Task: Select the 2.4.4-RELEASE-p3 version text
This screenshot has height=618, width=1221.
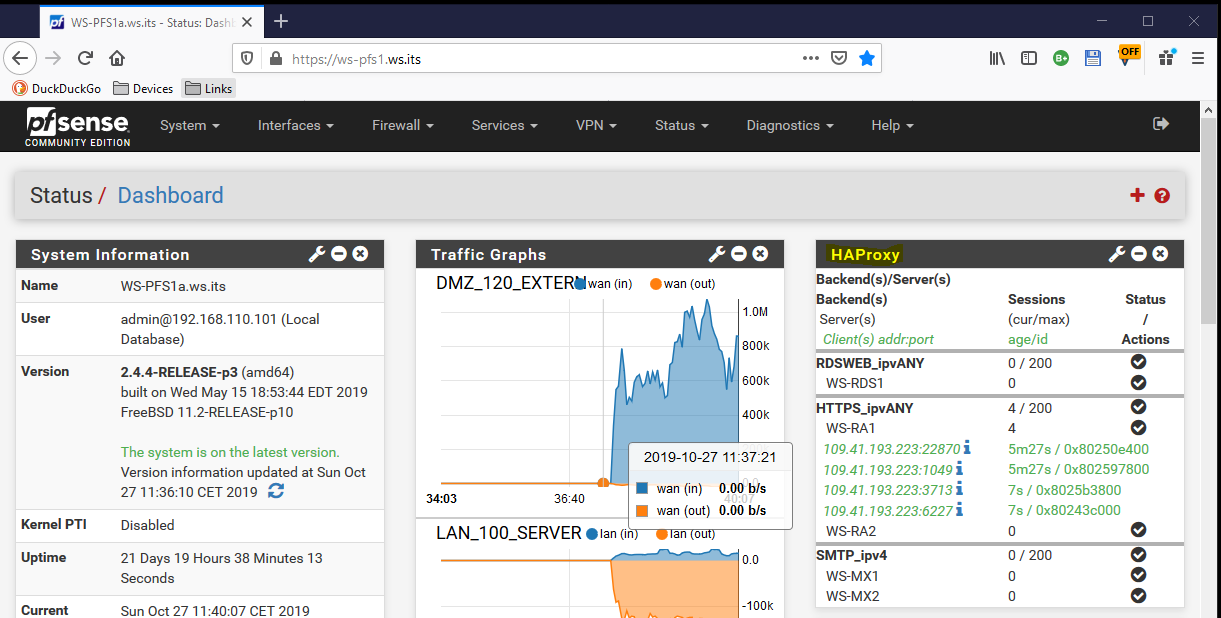Action: click(178, 371)
